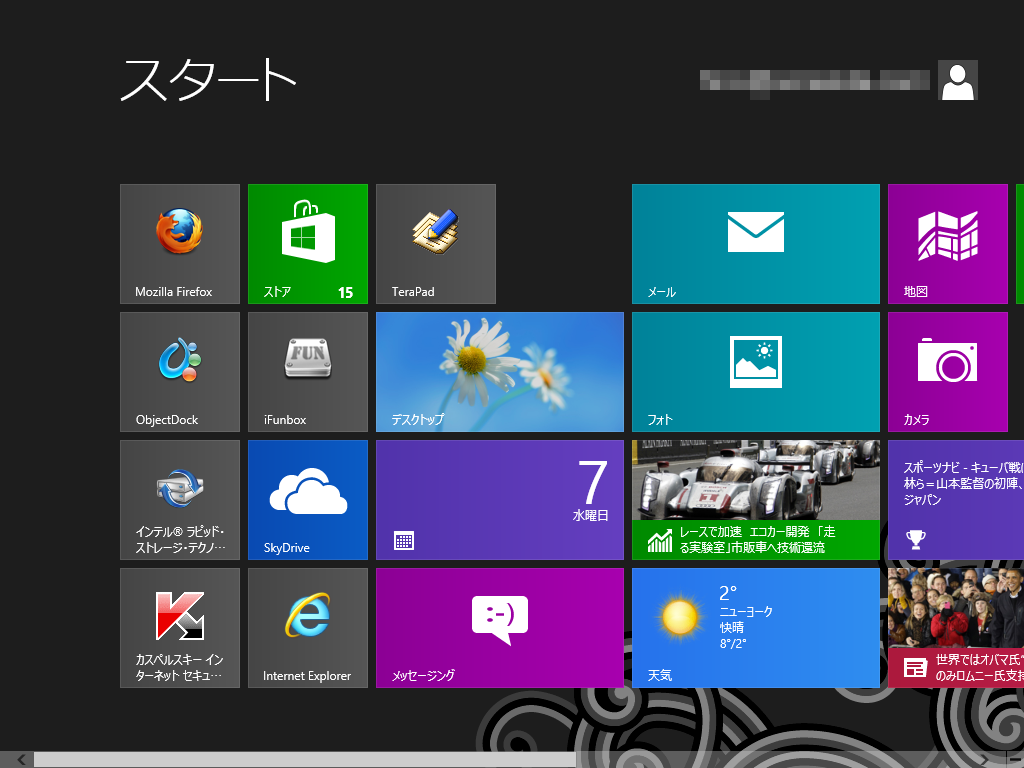Screen dimensions: 1024x768
Task: Open the ObjectDock tile
Action: pyautogui.click(x=180, y=372)
